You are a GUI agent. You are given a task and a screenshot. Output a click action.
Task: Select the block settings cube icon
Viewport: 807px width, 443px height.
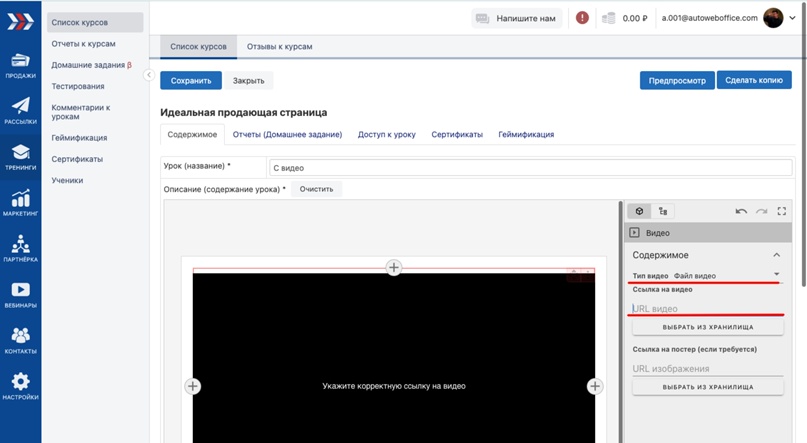(639, 211)
